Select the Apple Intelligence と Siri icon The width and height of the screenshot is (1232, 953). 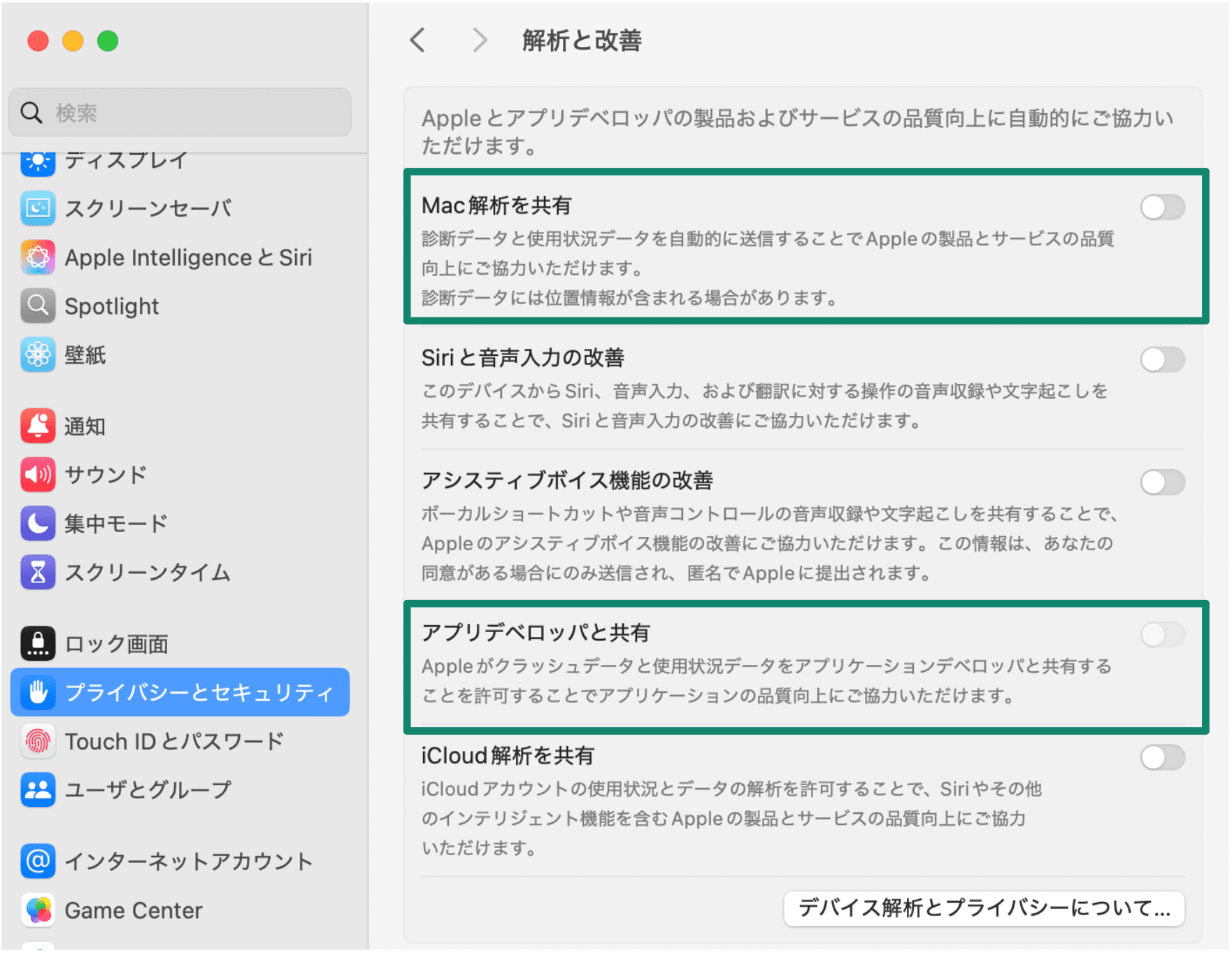coord(37,257)
